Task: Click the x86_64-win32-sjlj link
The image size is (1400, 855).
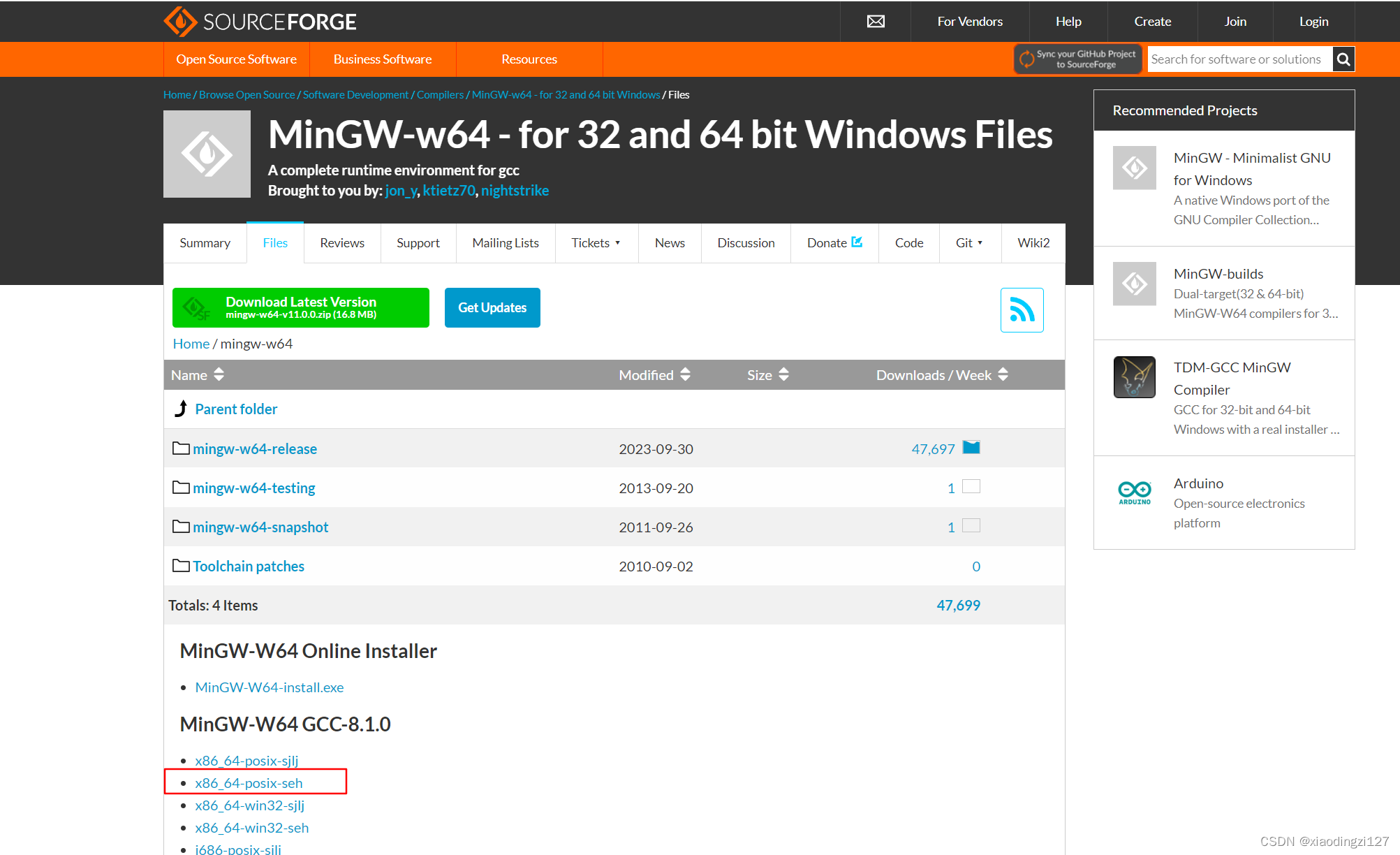Action: click(x=250, y=805)
